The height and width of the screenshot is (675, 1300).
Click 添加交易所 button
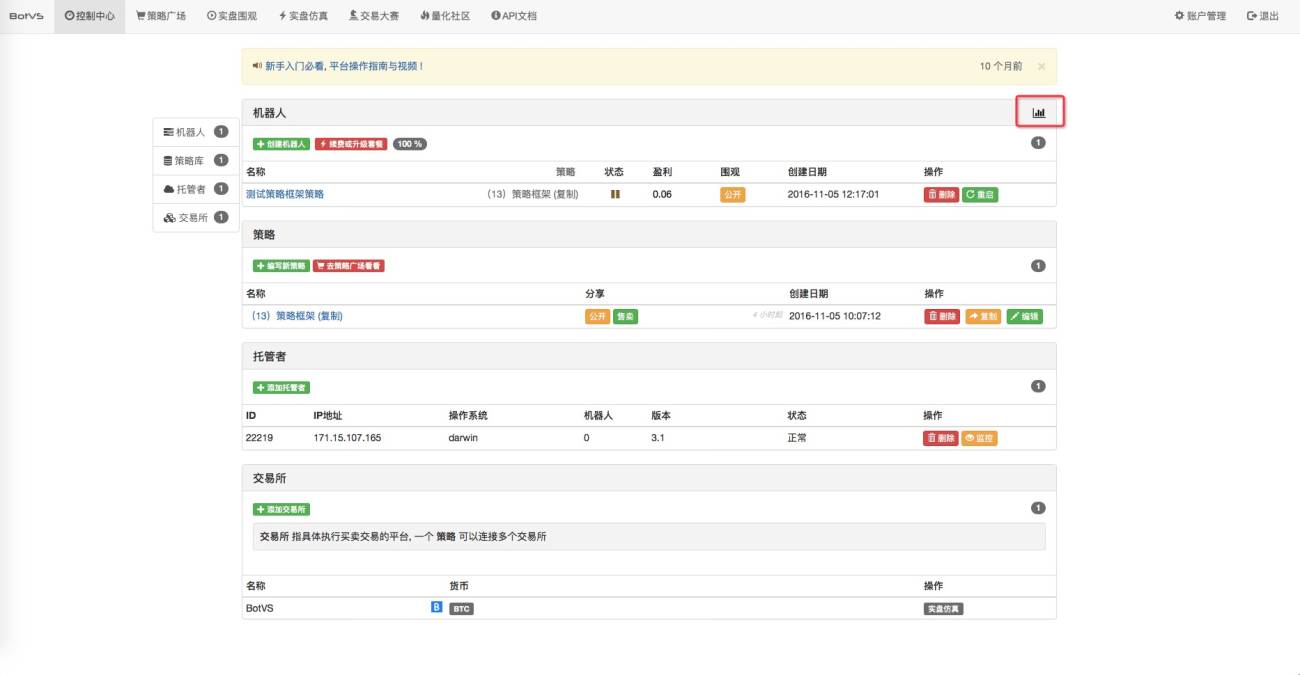pos(281,509)
